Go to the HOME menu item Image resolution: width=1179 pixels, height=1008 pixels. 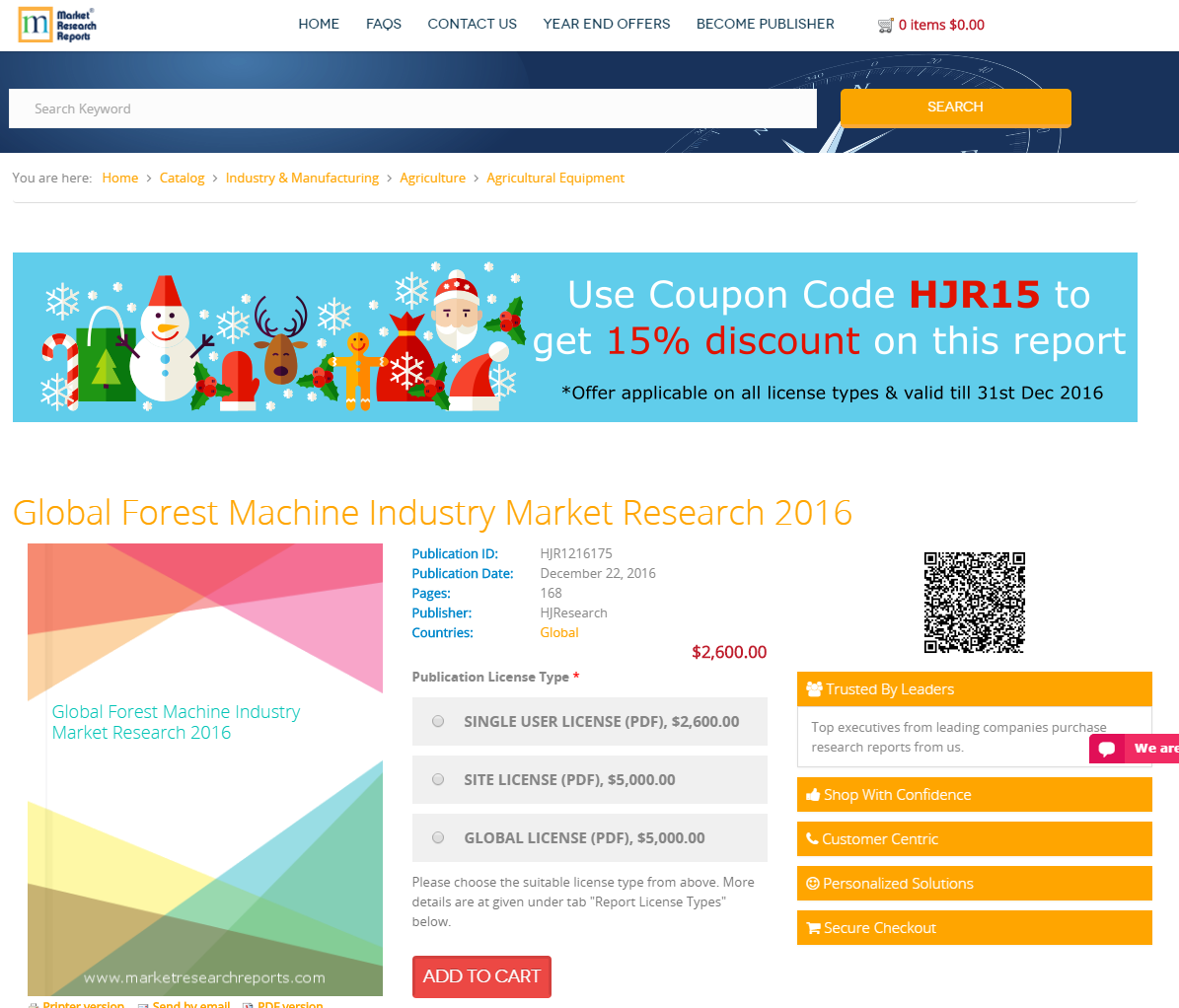318,24
